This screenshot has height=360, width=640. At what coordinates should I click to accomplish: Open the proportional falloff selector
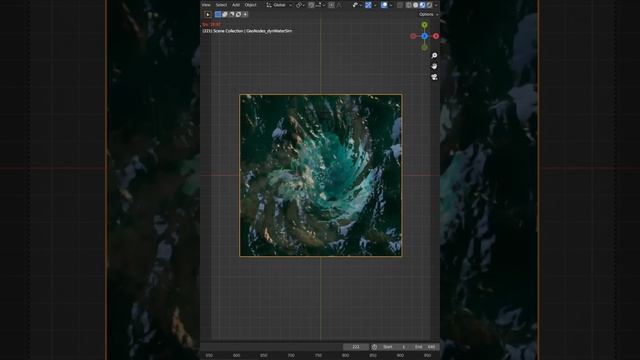(339, 5)
